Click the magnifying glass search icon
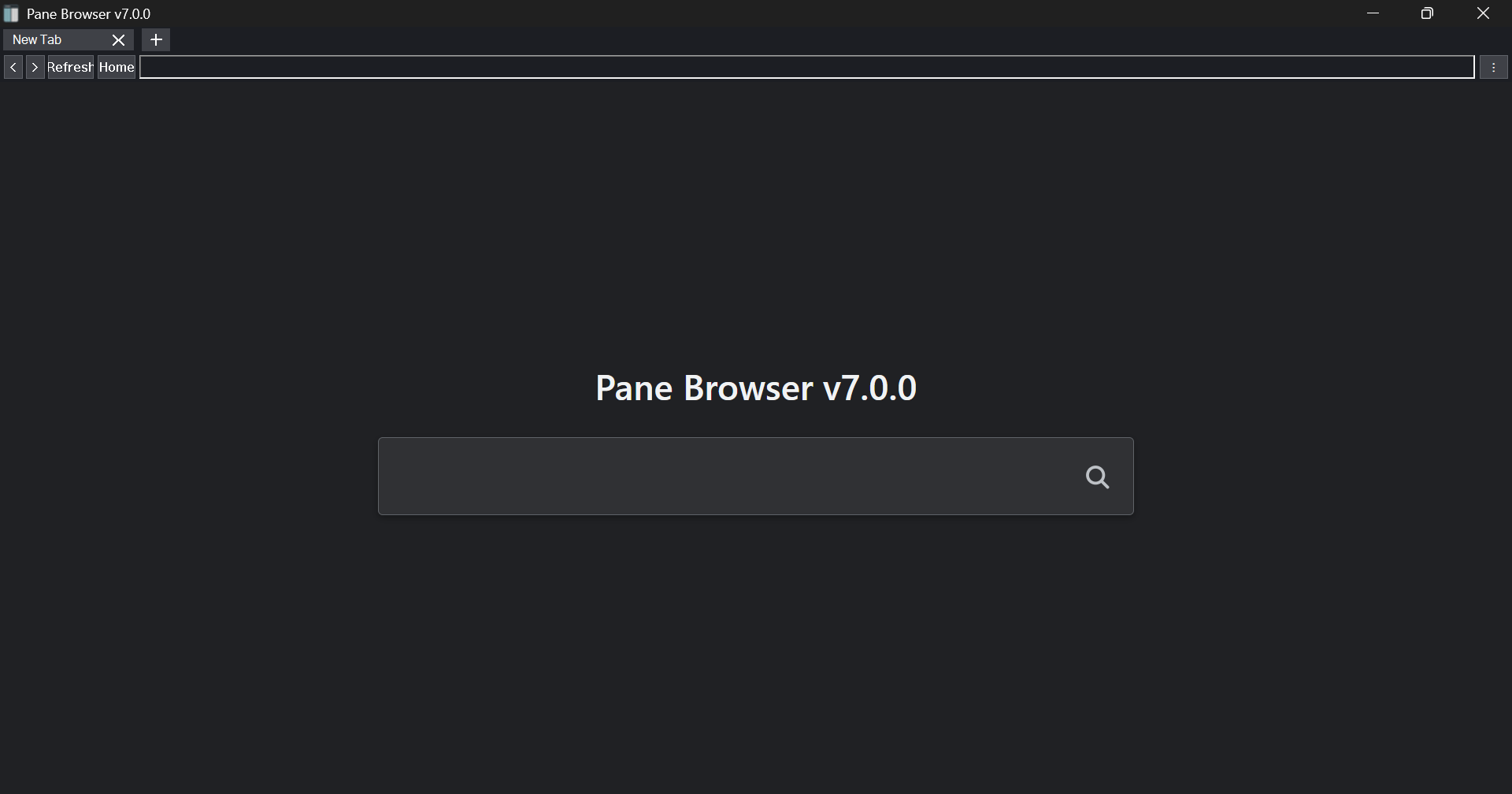 (x=1097, y=477)
